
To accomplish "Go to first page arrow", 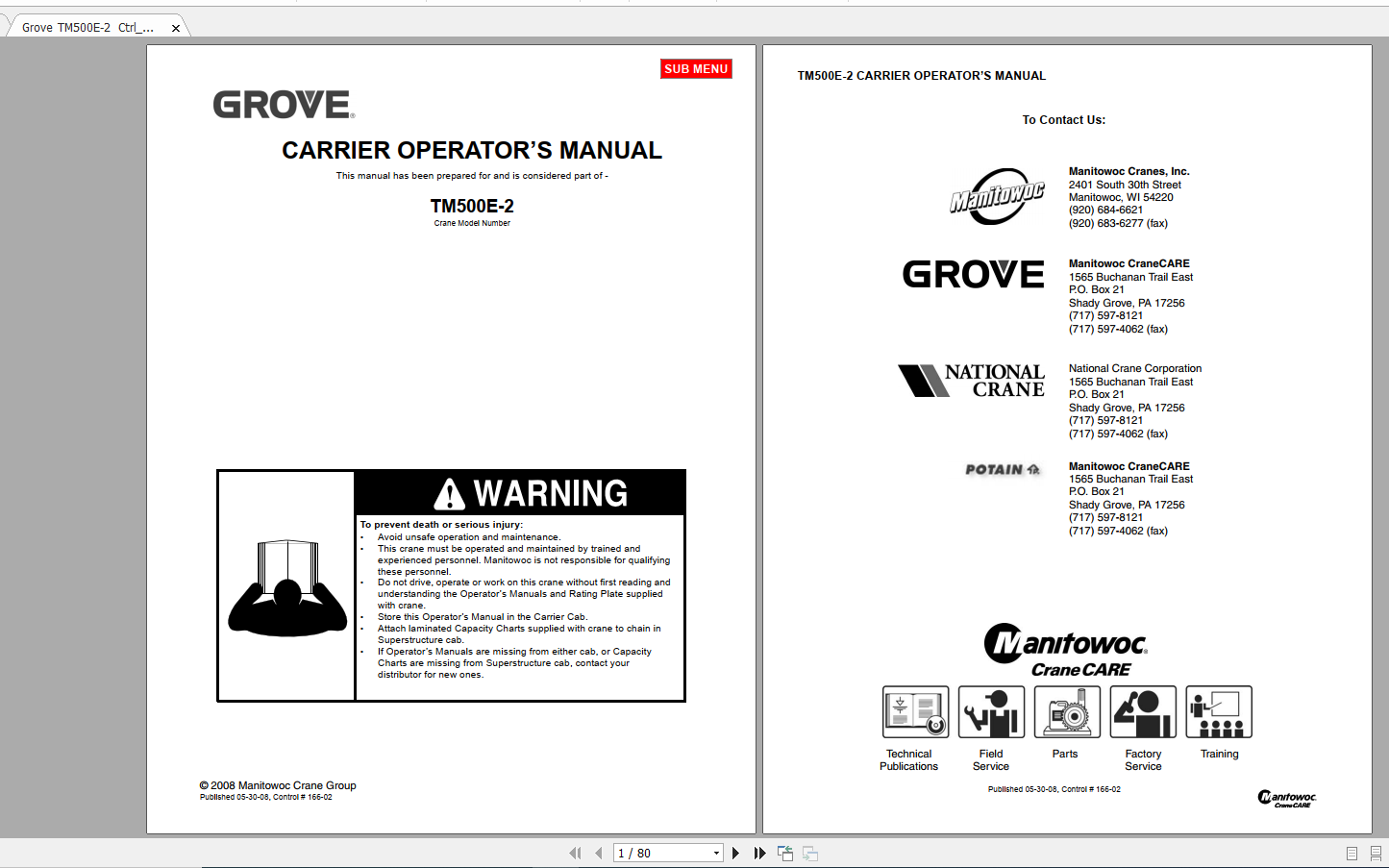I will click(x=575, y=853).
